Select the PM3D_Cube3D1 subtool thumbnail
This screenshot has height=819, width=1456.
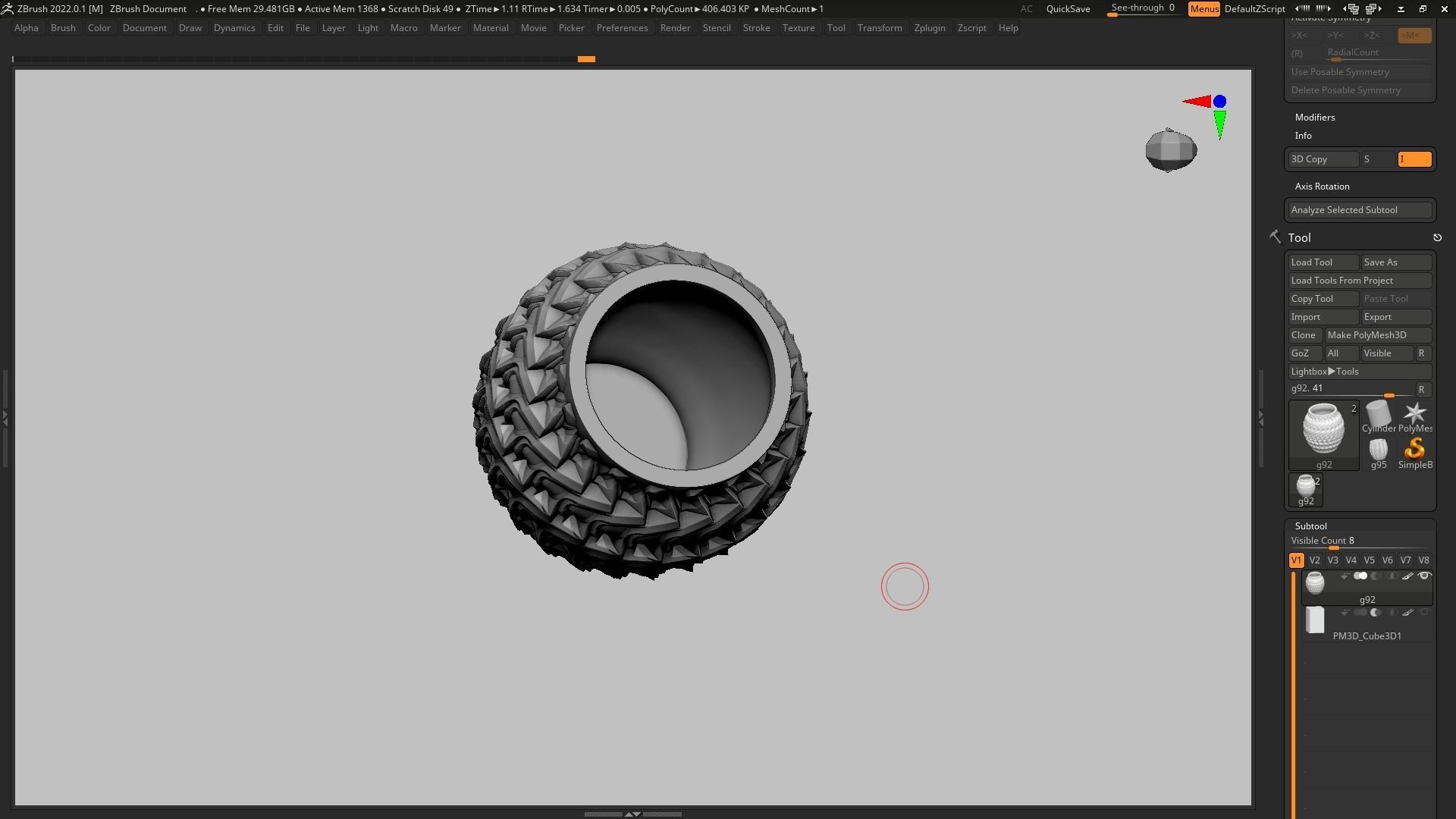pyautogui.click(x=1315, y=620)
